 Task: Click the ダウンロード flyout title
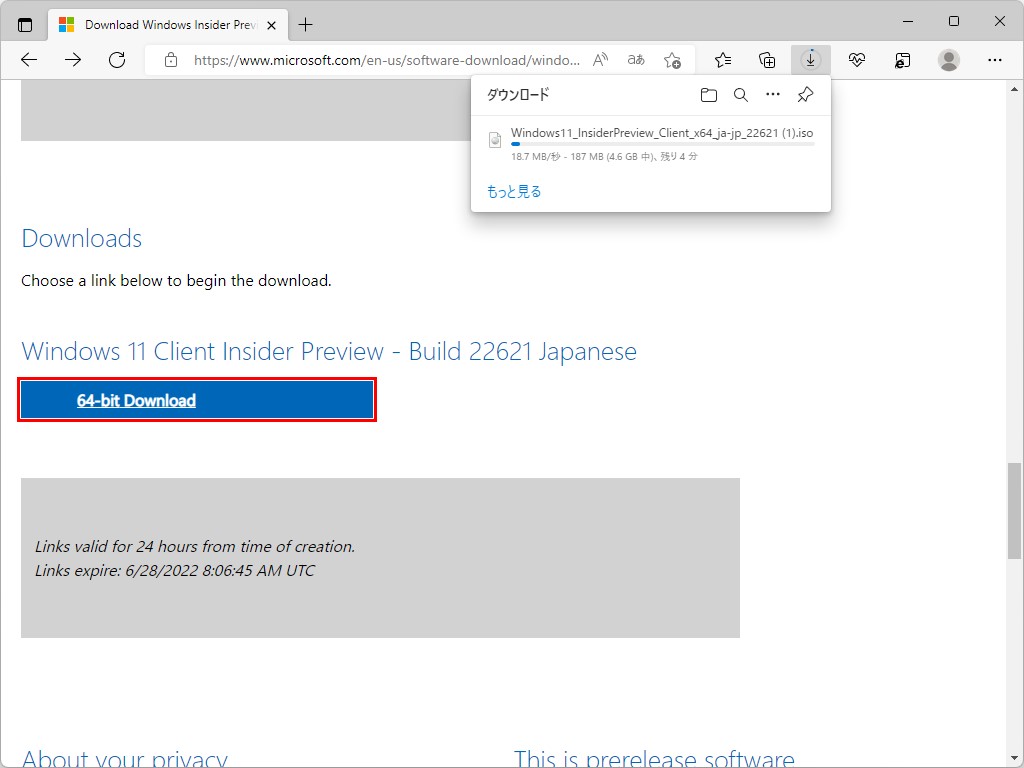pyautogui.click(x=518, y=95)
